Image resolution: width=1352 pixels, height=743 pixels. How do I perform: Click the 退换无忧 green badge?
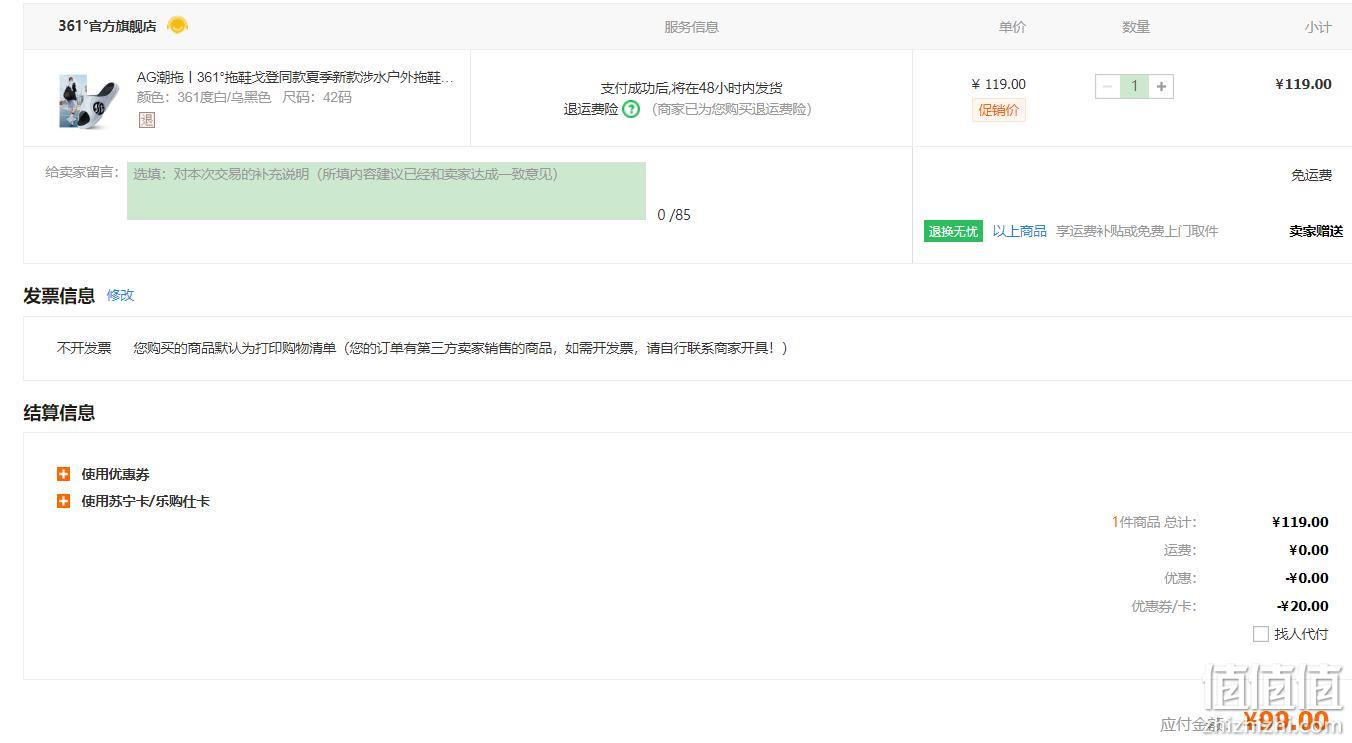(x=953, y=231)
